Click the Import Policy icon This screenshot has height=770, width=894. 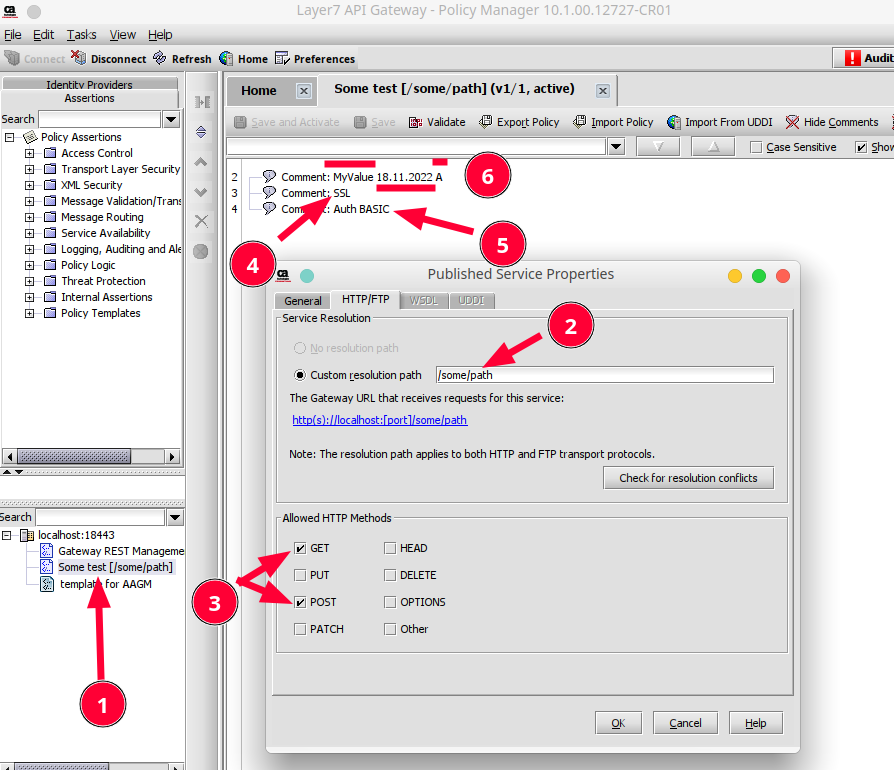point(581,123)
